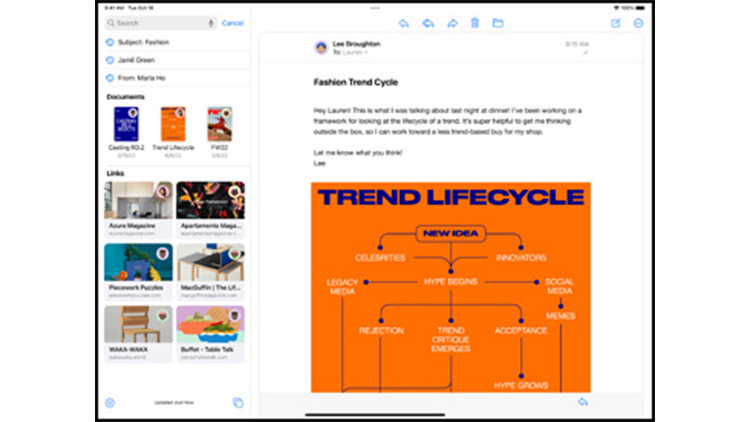Screen dimensions: 750x422
Task: Tap the microphone icon in search field
Action: pos(211,22)
